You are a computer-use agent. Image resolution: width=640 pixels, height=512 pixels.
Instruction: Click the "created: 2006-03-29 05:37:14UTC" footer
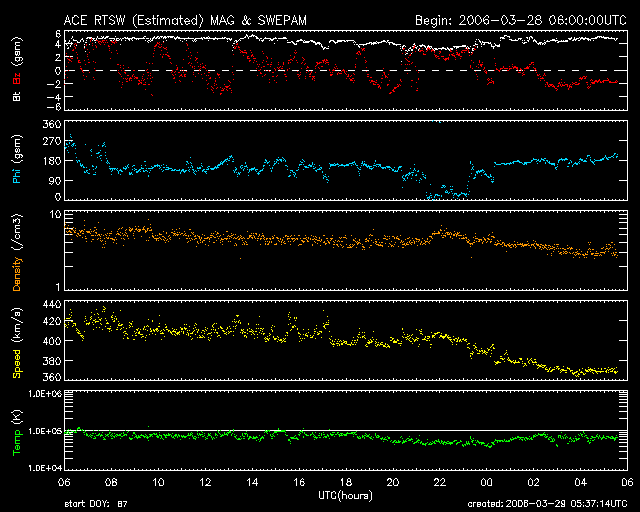click(547, 504)
